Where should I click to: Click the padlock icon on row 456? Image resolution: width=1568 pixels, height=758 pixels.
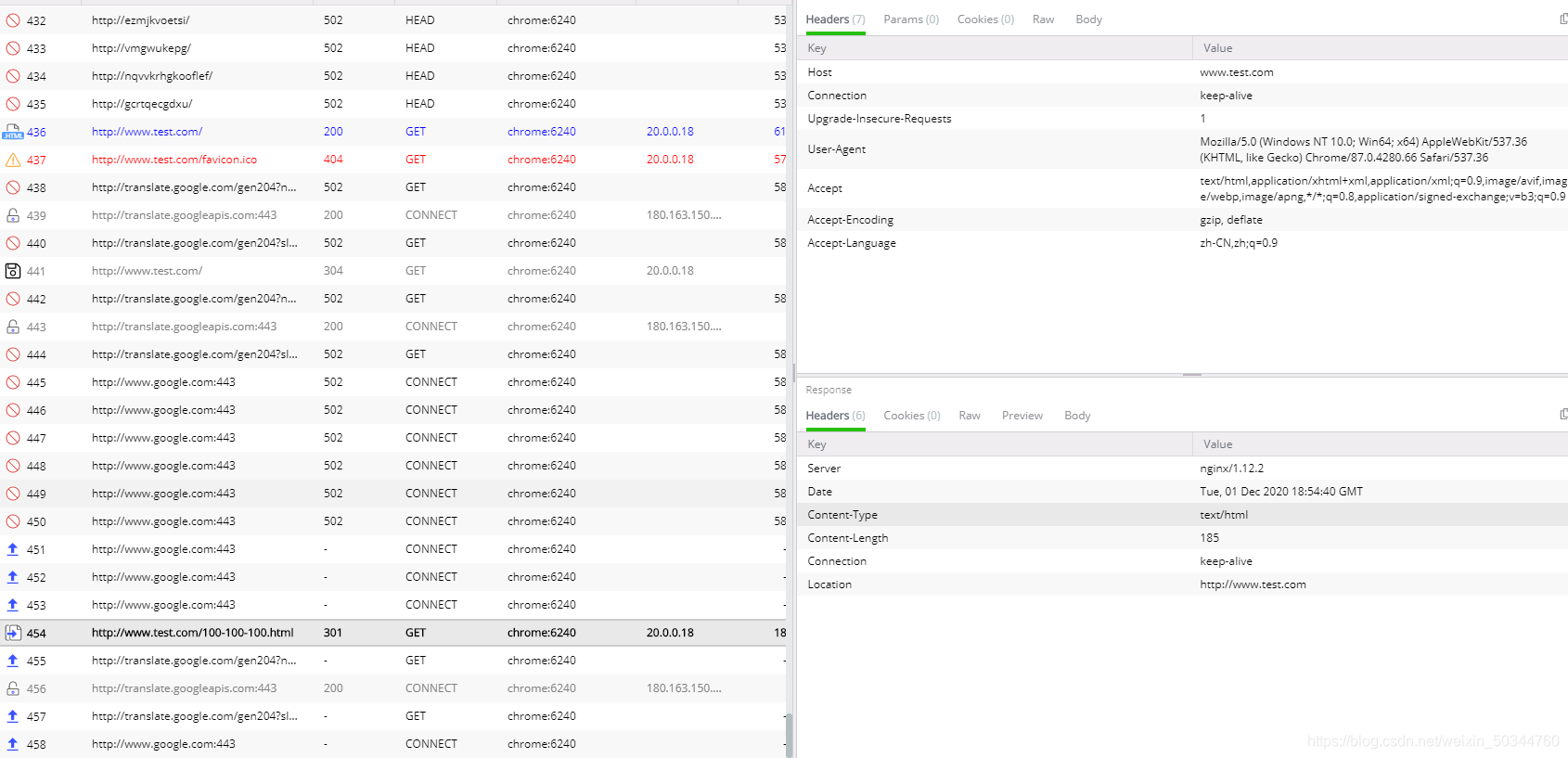pos(13,688)
